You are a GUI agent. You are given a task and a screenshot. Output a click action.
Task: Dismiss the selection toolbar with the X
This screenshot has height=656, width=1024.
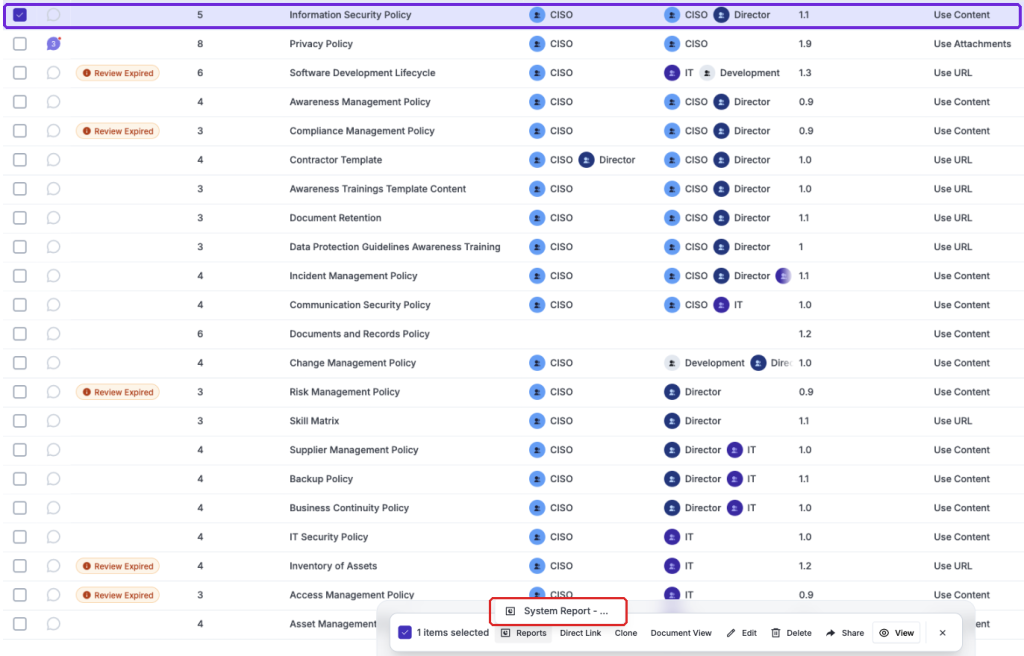(942, 632)
